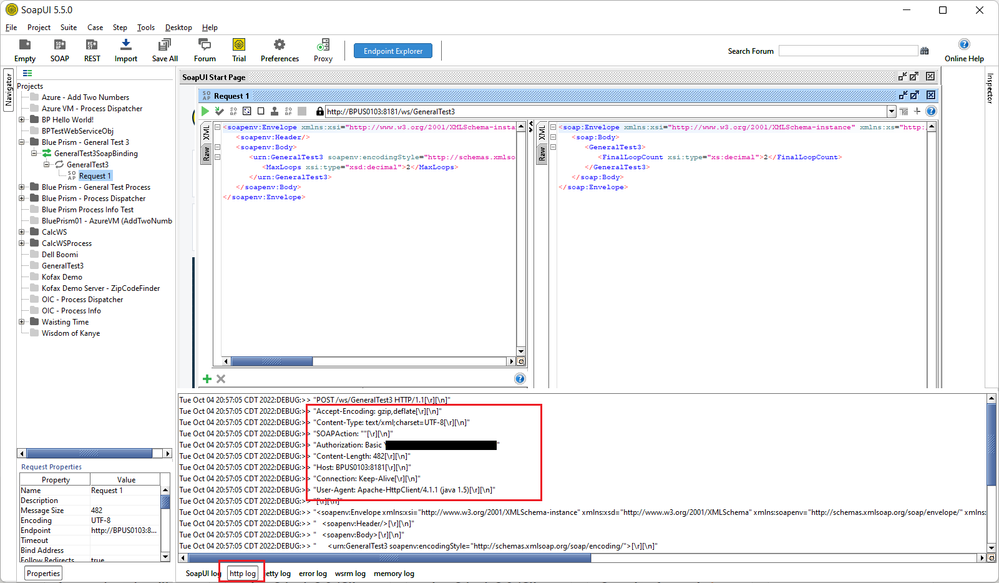Switch to the error log tab
The width and height of the screenshot is (999, 583).
pos(313,573)
